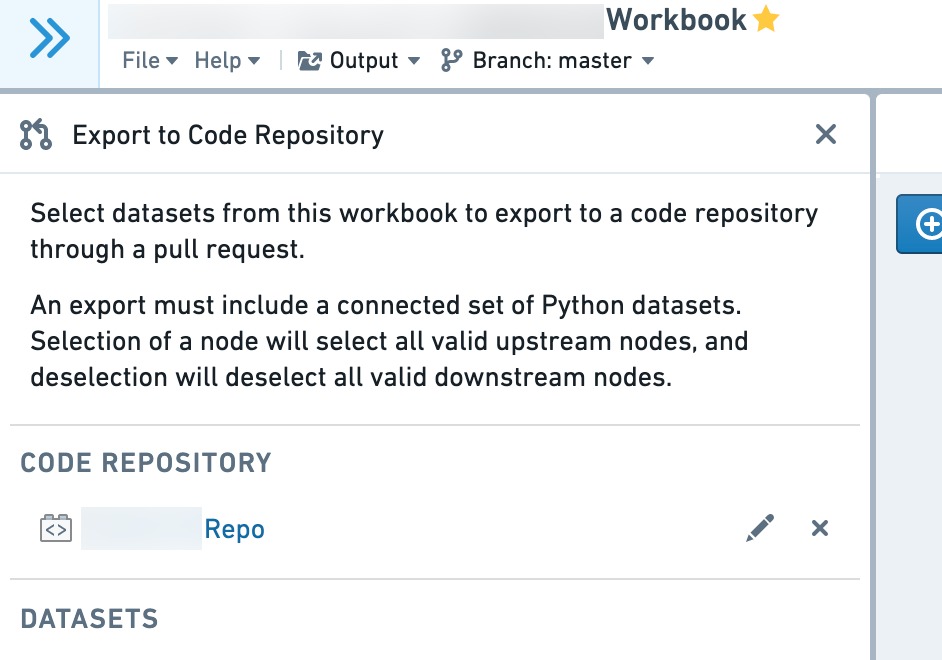The height and width of the screenshot is (660, 942).
Task: Click the pull request icon beside Export title
Action: click(x=35, y=135)
